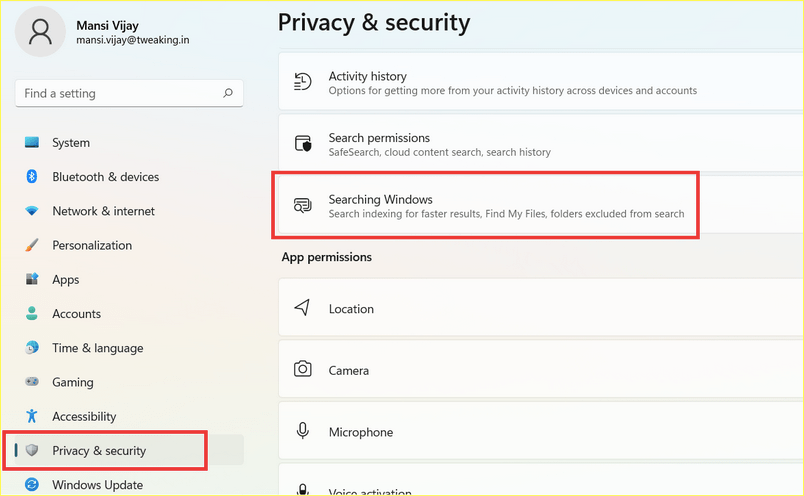Screen dimensions: 804x496
Task: Open Time & language settings
Action: 129,348
